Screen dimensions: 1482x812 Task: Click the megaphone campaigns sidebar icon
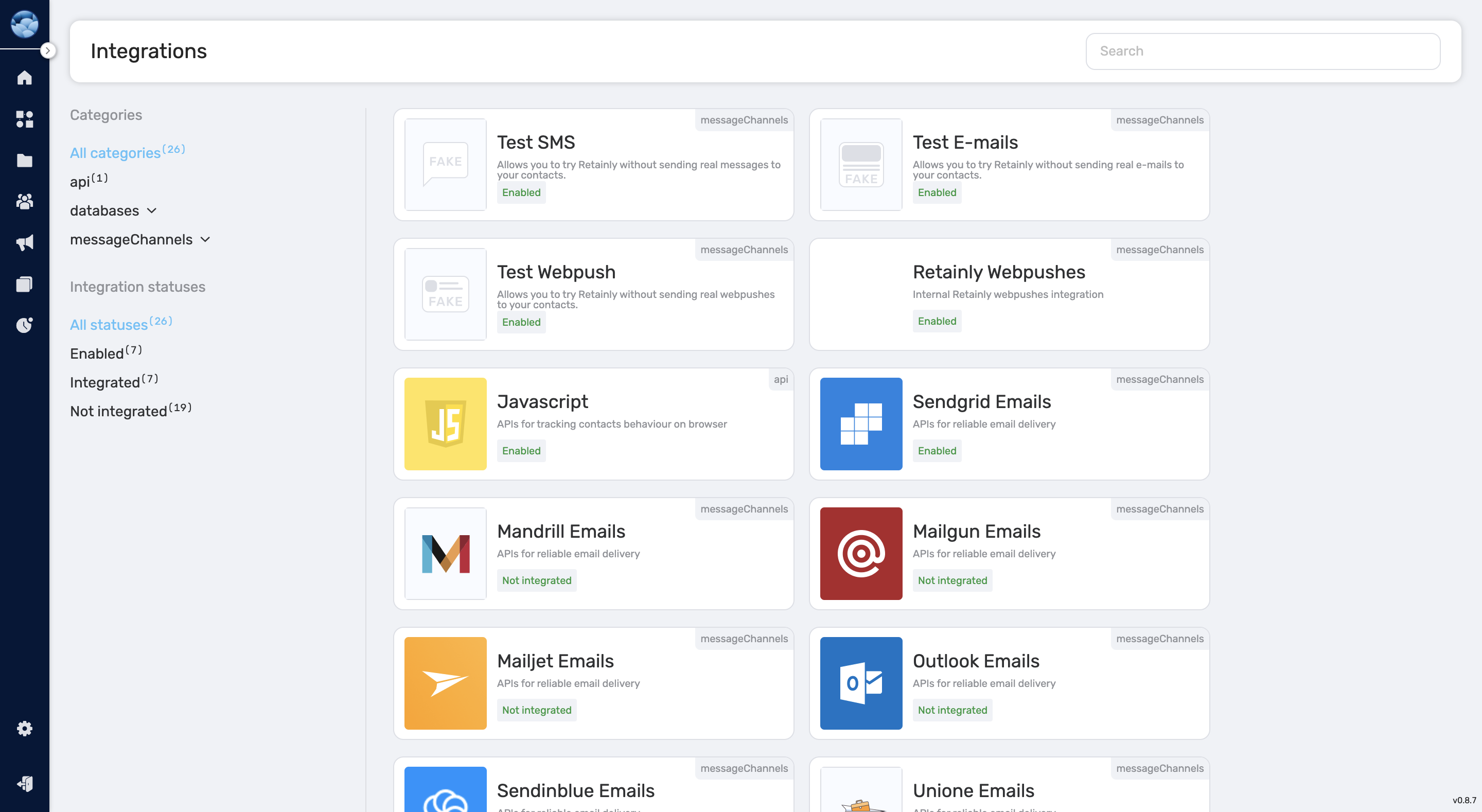24,243
